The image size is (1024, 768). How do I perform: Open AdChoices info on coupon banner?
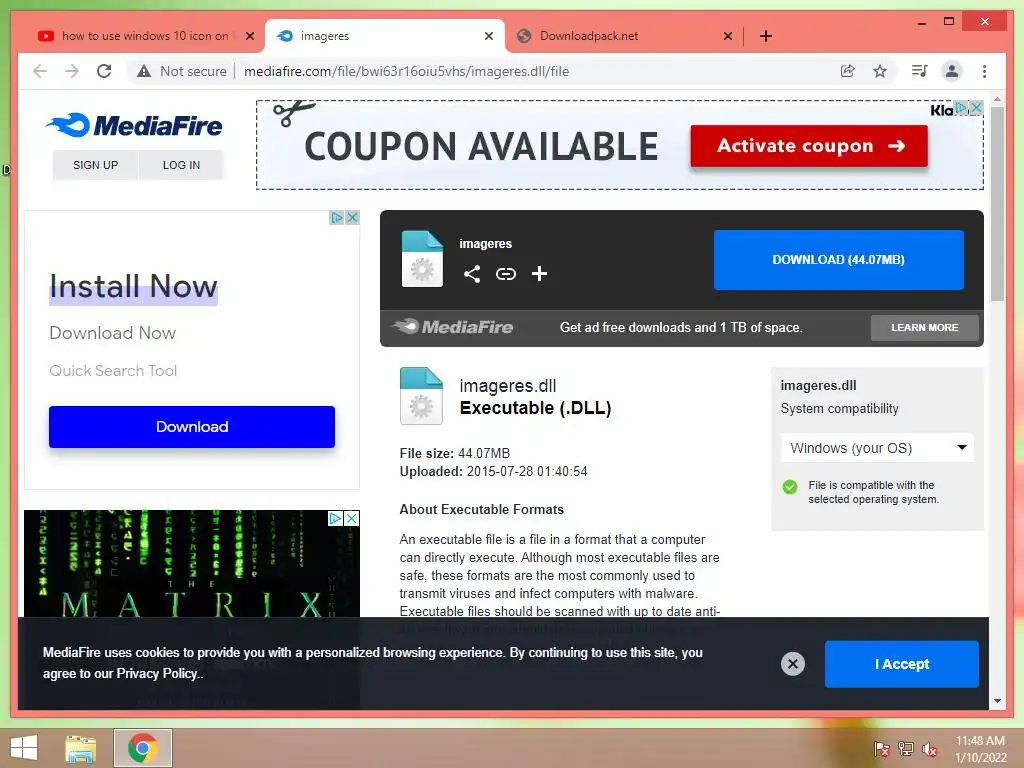(961, 108)
